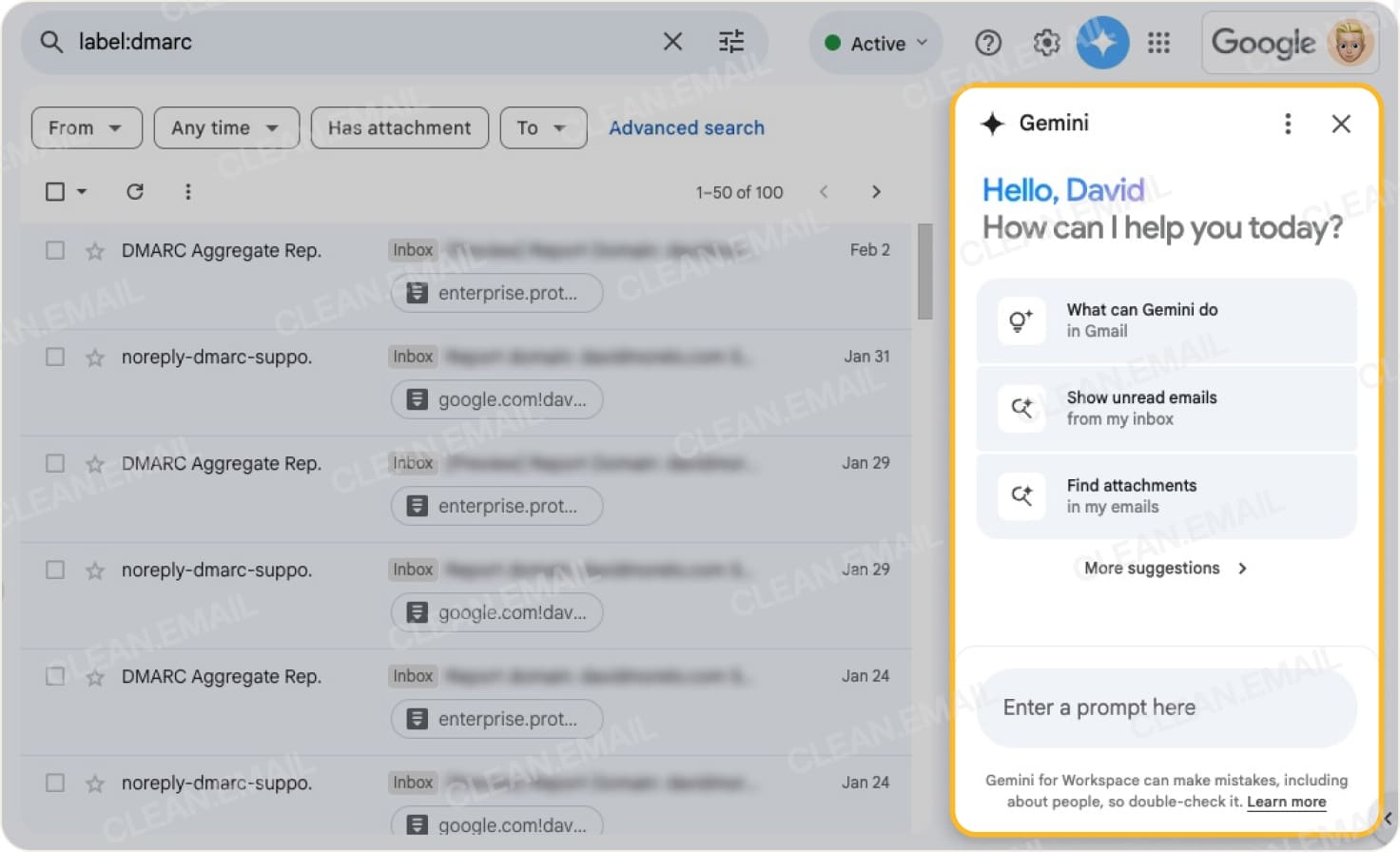Open the From filter dropdown
The image size is (1400, 852).
(86, 127)
